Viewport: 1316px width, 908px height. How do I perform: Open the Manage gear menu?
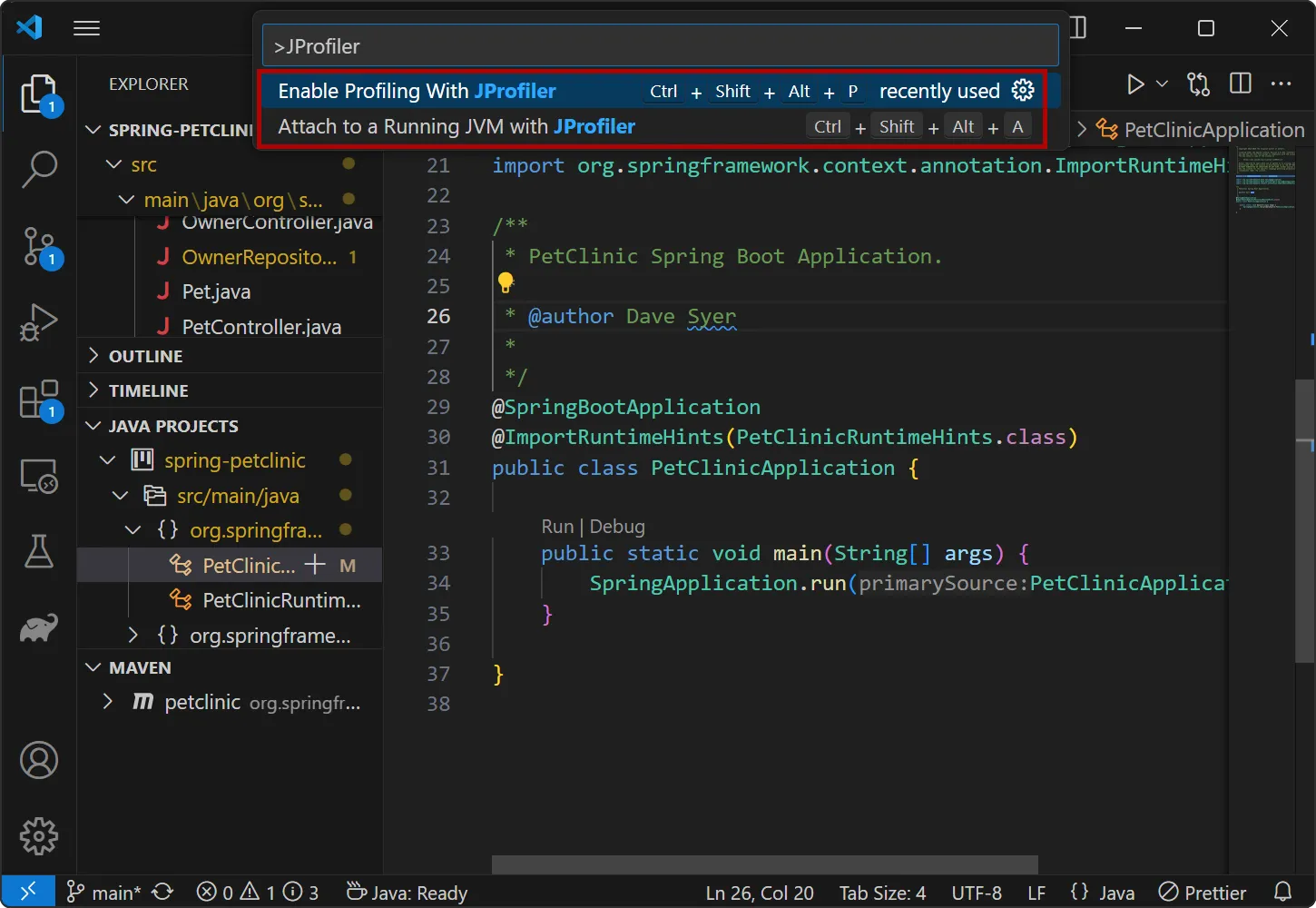click(39, 836)
